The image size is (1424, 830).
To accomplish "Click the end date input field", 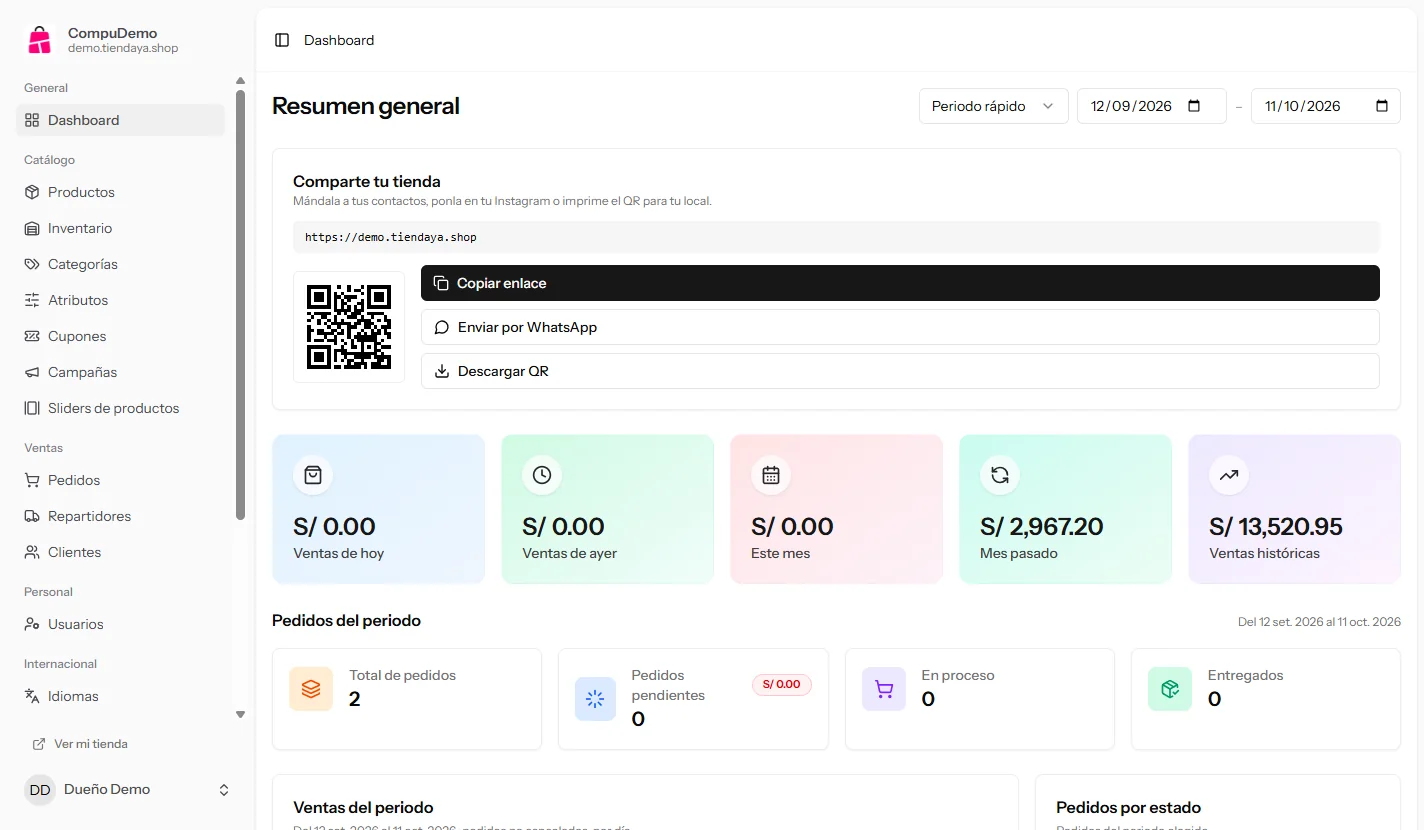I will click(1326, 106).
